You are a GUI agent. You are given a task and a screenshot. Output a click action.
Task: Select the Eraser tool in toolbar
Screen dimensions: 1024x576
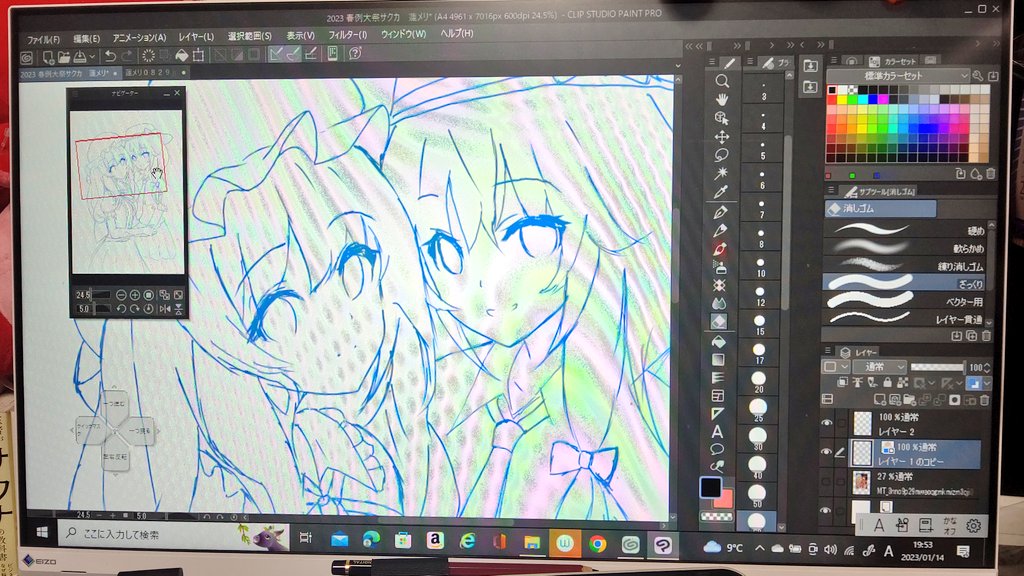[718, 321]
